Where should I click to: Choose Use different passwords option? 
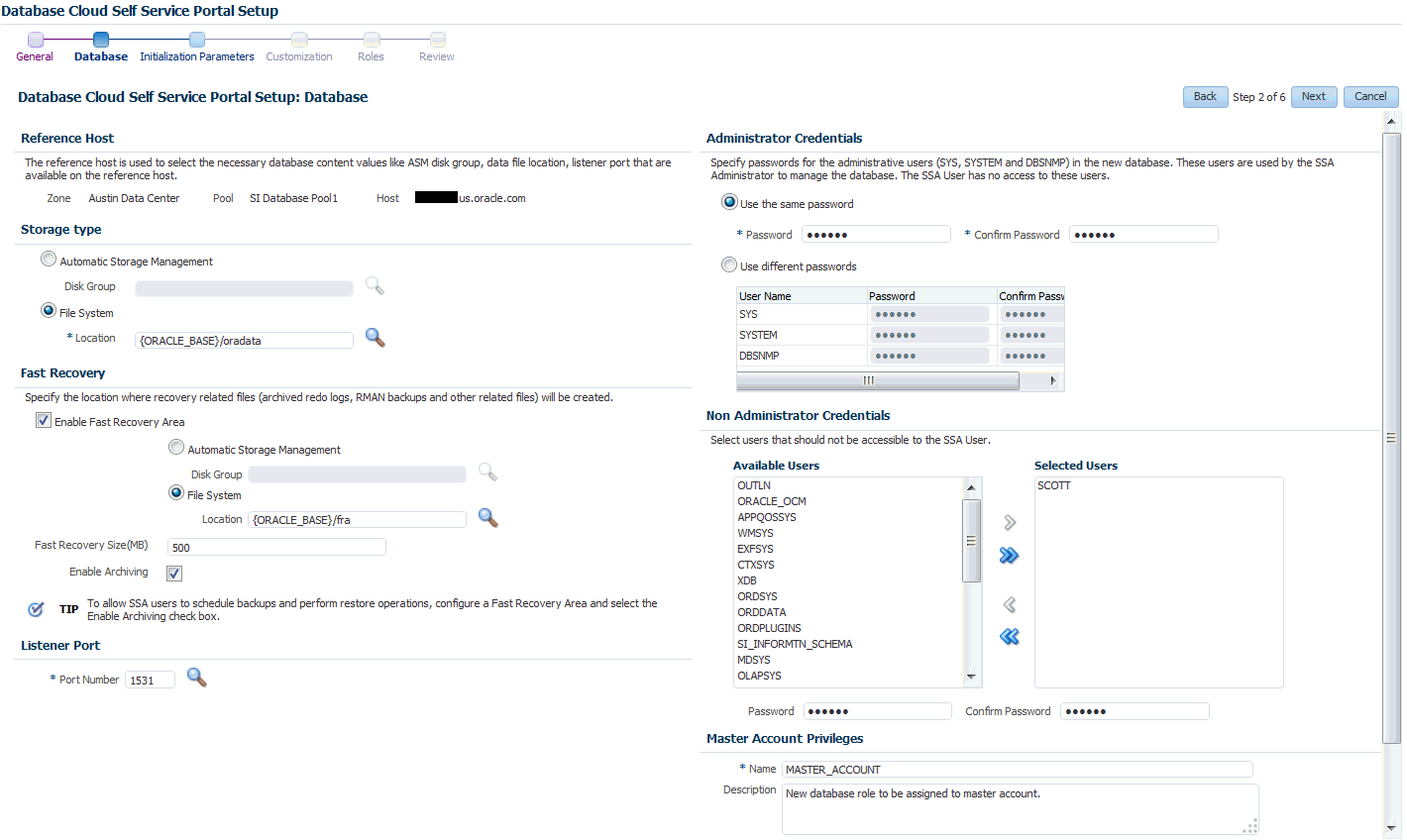coord(729,264)
